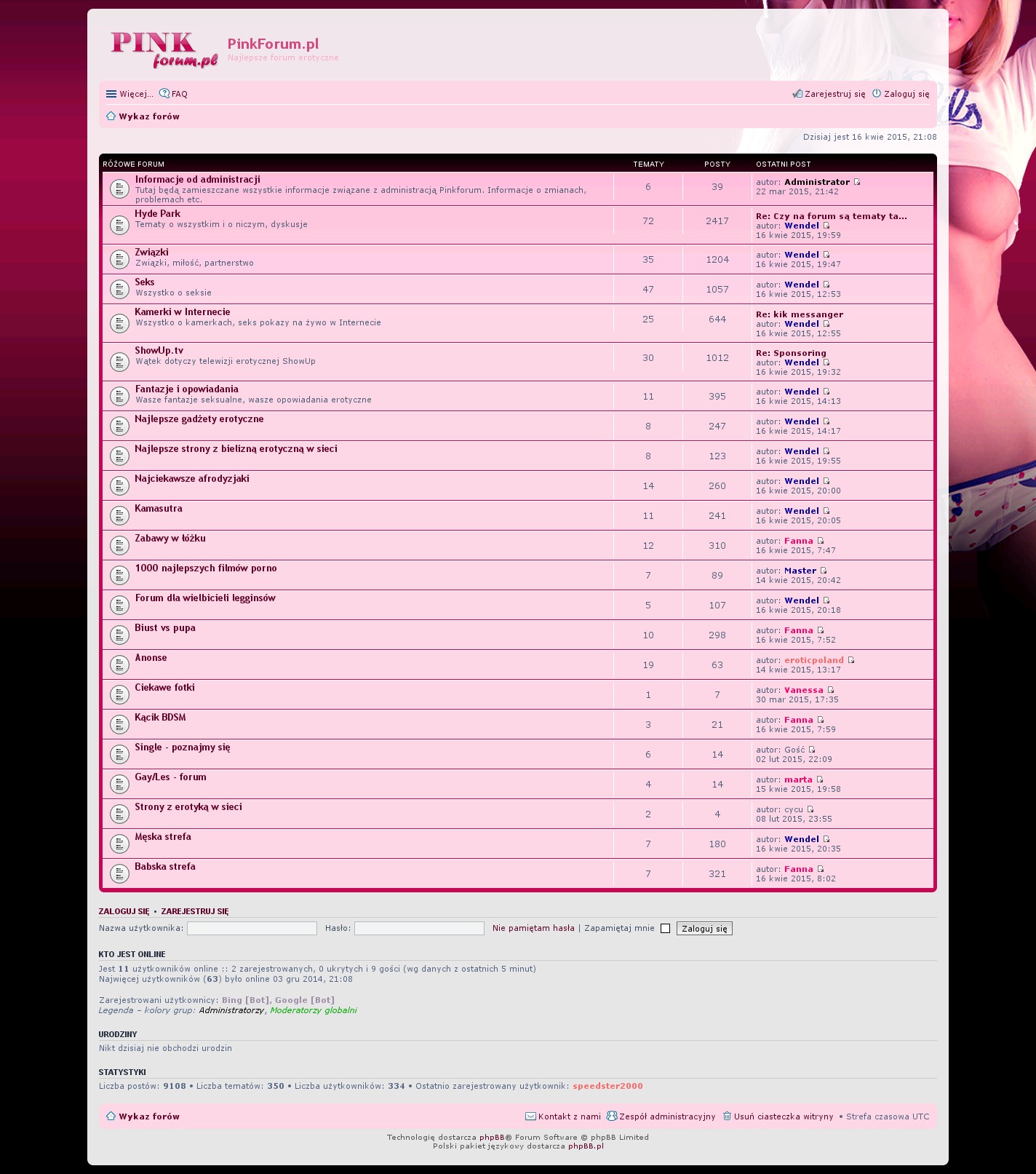View latest post icon in Związki row

tap(826, 255)
